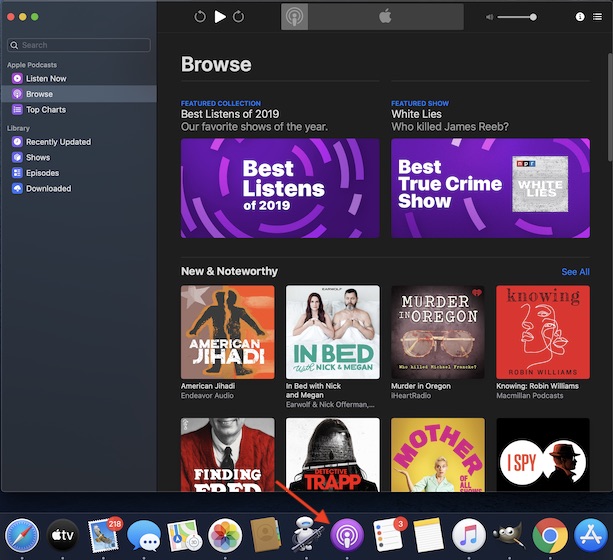Viewport: 613px width, 560px height.
Task: Open the Downloaded section
Action: 48,188
